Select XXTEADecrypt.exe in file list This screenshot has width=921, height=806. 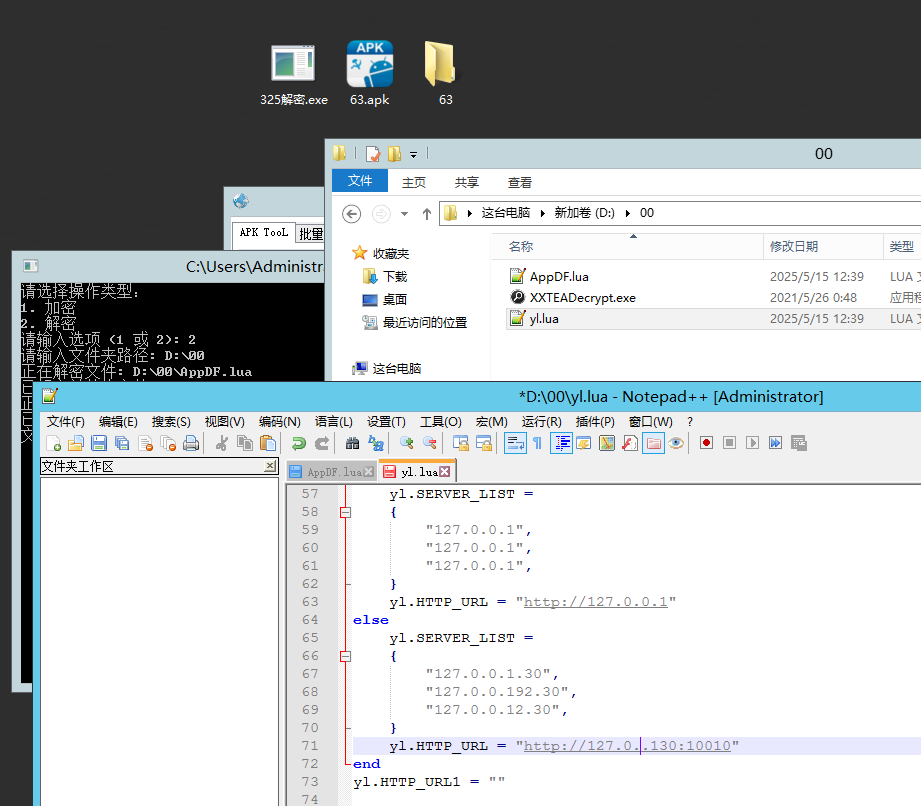[582, 297]
